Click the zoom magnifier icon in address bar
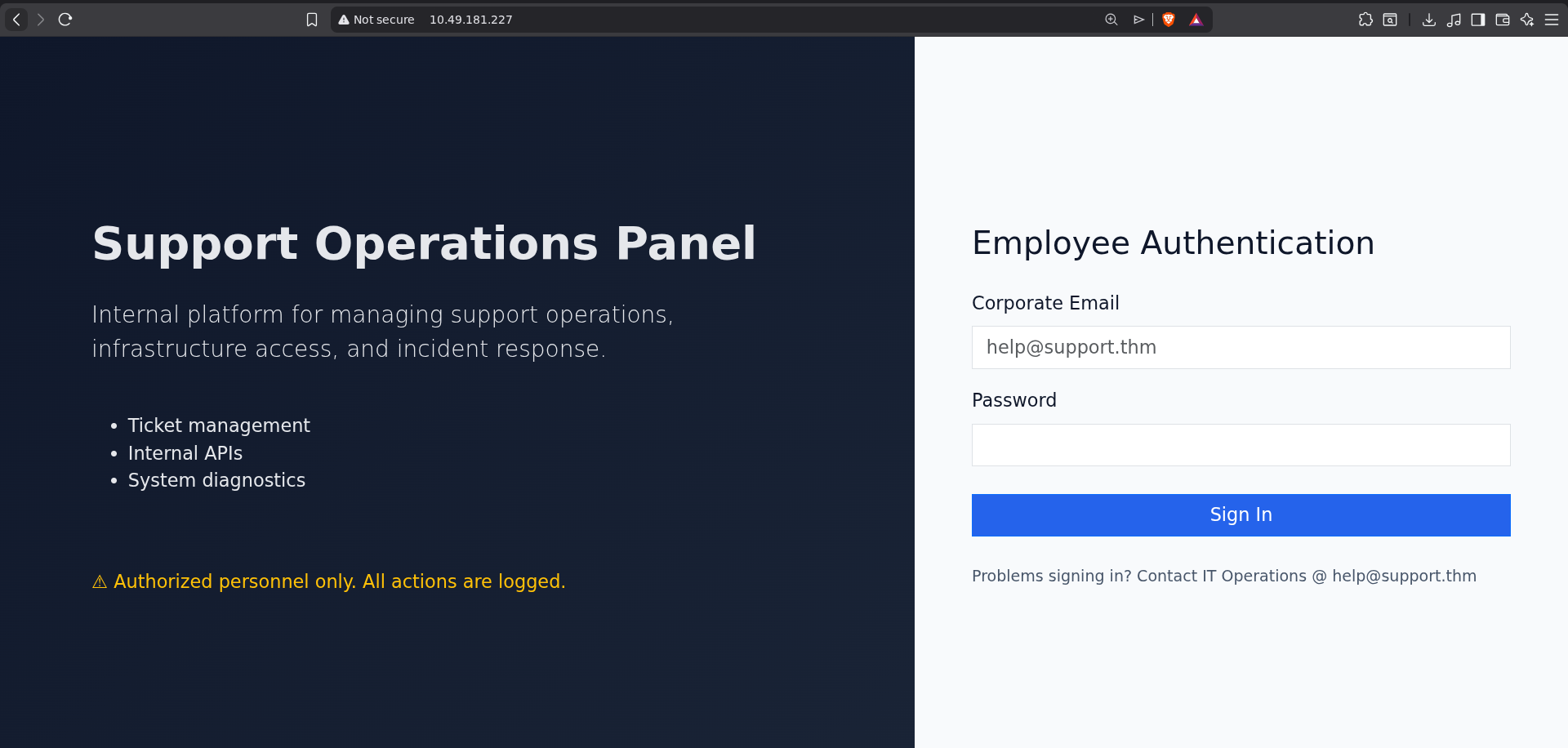 [x=1111, y=20]
